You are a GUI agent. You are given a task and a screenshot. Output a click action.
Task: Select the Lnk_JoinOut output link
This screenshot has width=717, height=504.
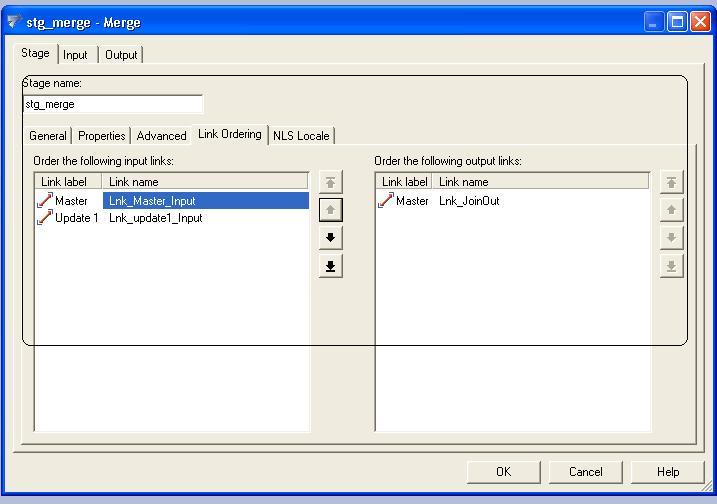(x=469, y=201)
